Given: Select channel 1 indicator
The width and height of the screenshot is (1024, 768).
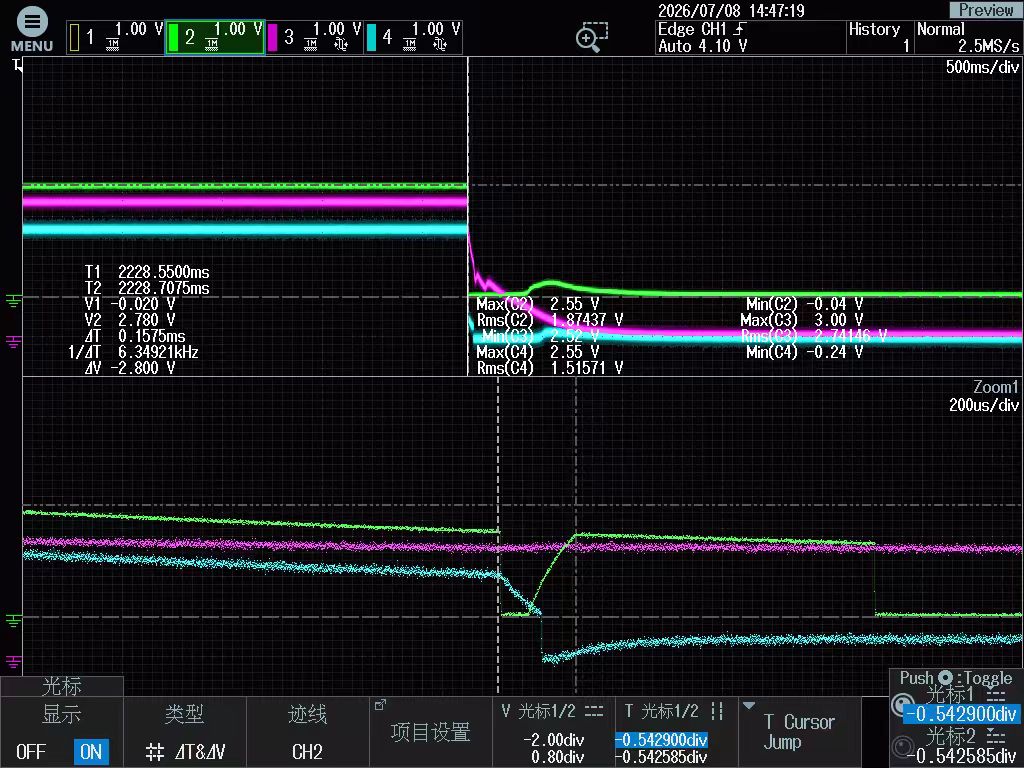Looking at the screenshot, I should click(115, 37).
